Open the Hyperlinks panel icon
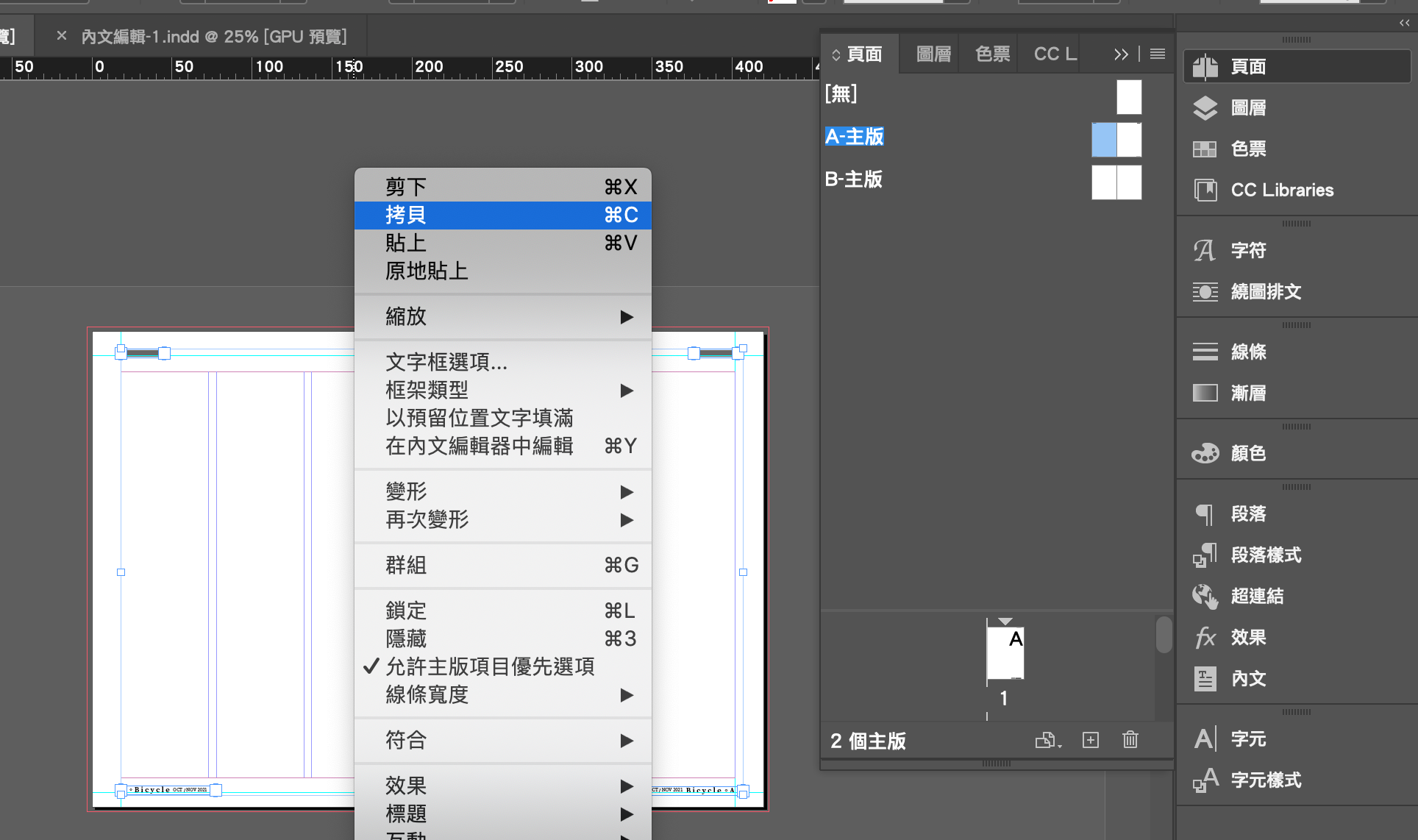The image size is (1418, 840). [1205, 597]
